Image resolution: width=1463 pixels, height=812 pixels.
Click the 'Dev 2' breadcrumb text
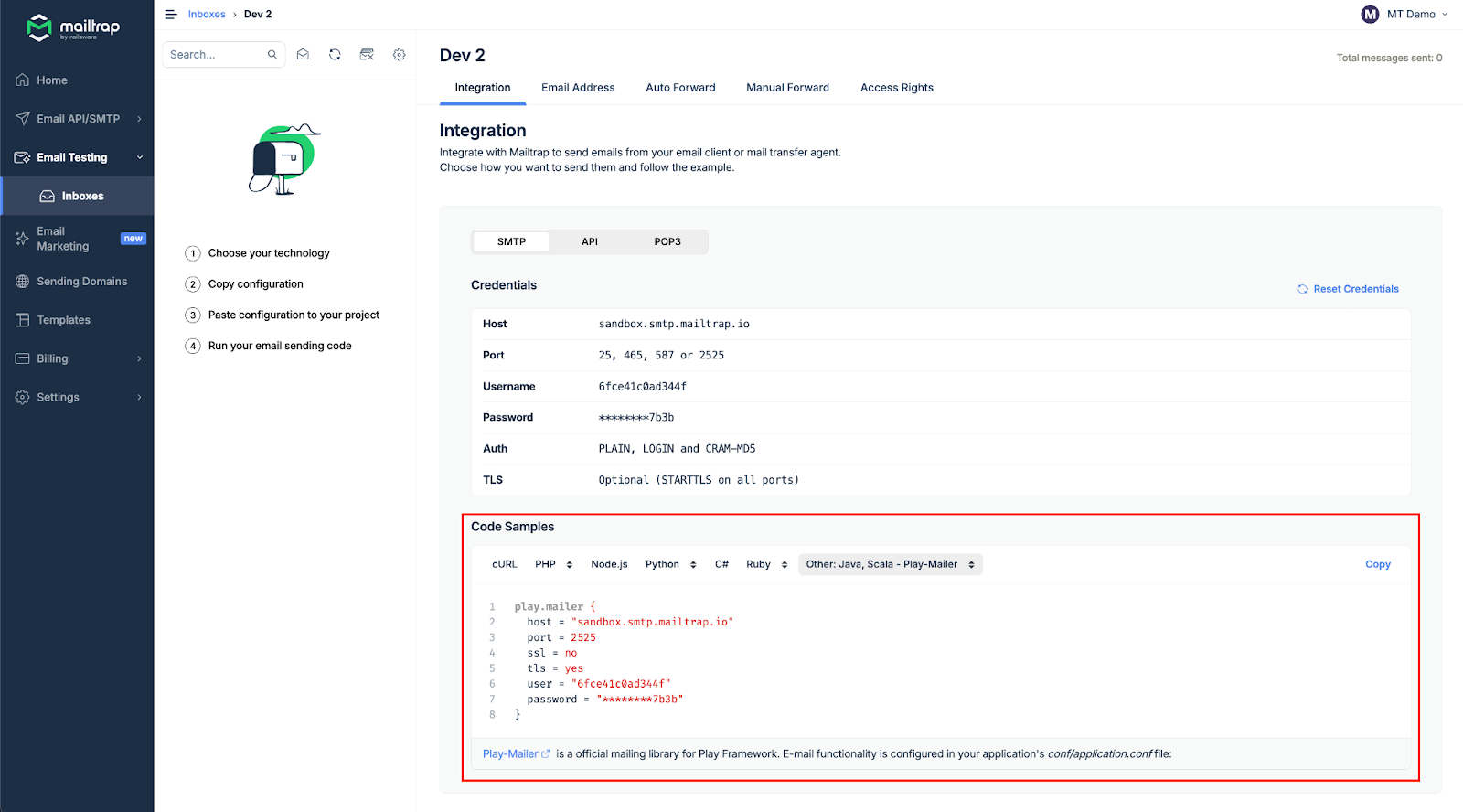(x=258, y=15)
